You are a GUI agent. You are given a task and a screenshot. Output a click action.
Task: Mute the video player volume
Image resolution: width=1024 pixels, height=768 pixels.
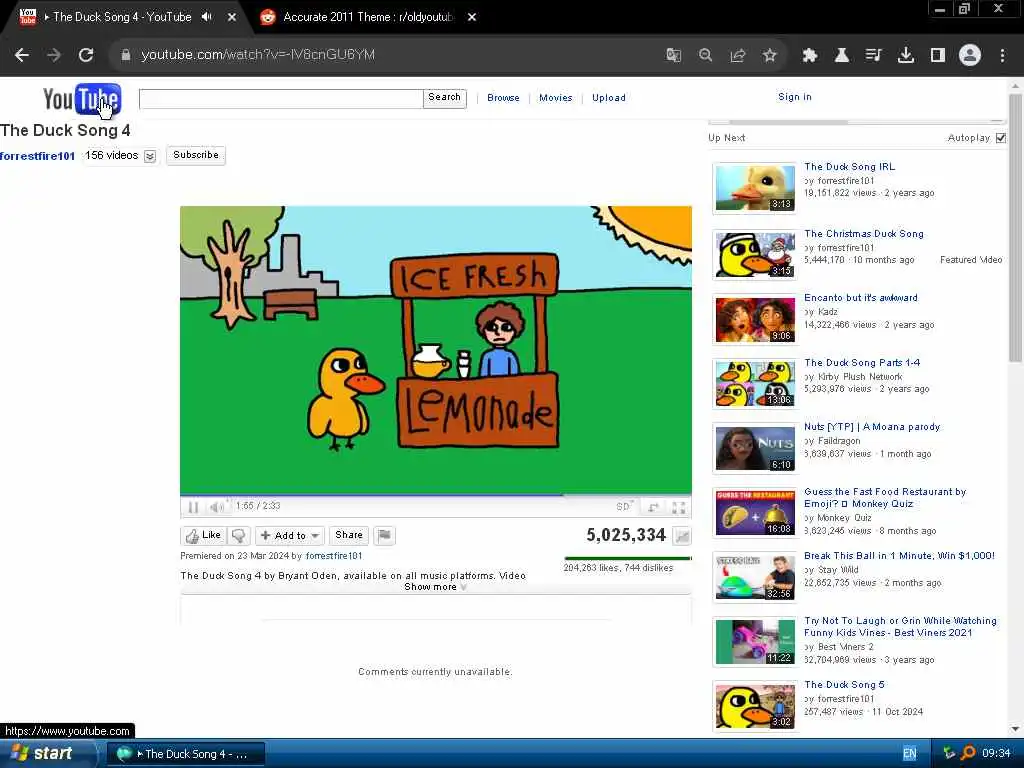(216, 507)
